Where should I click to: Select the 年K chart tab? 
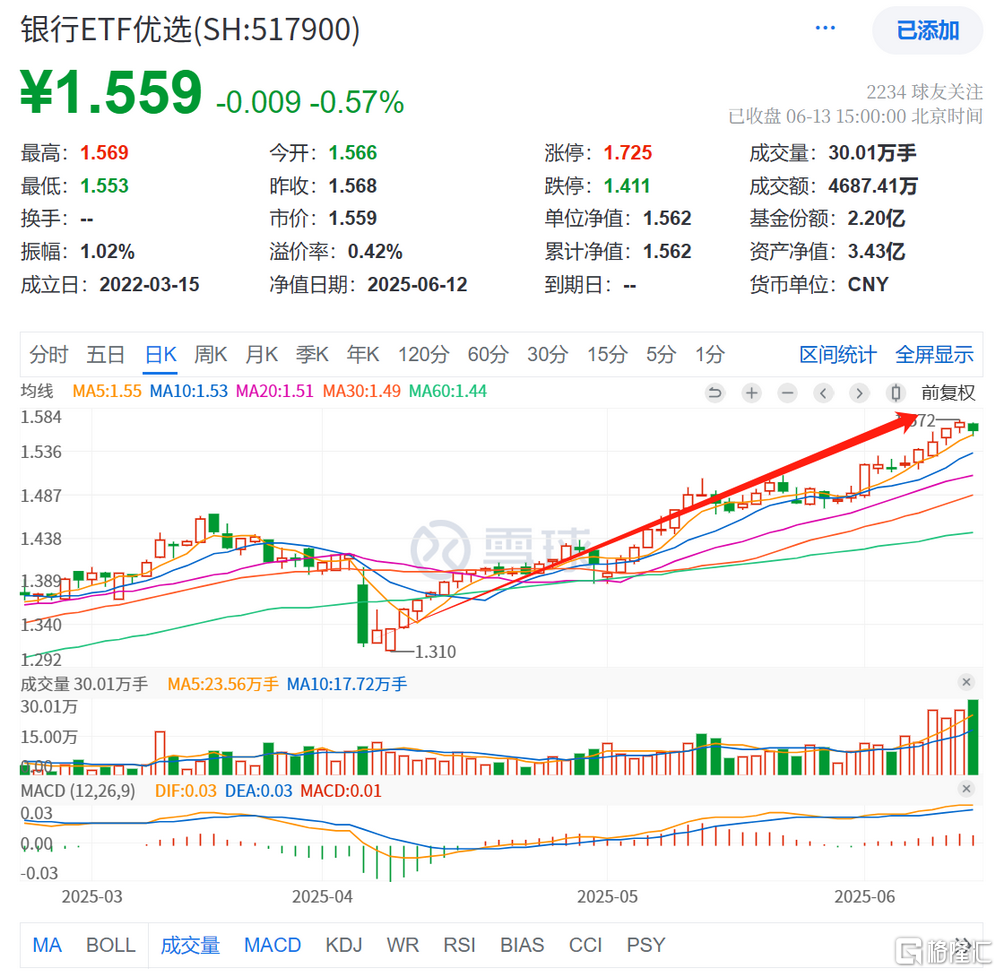point(363,354)
